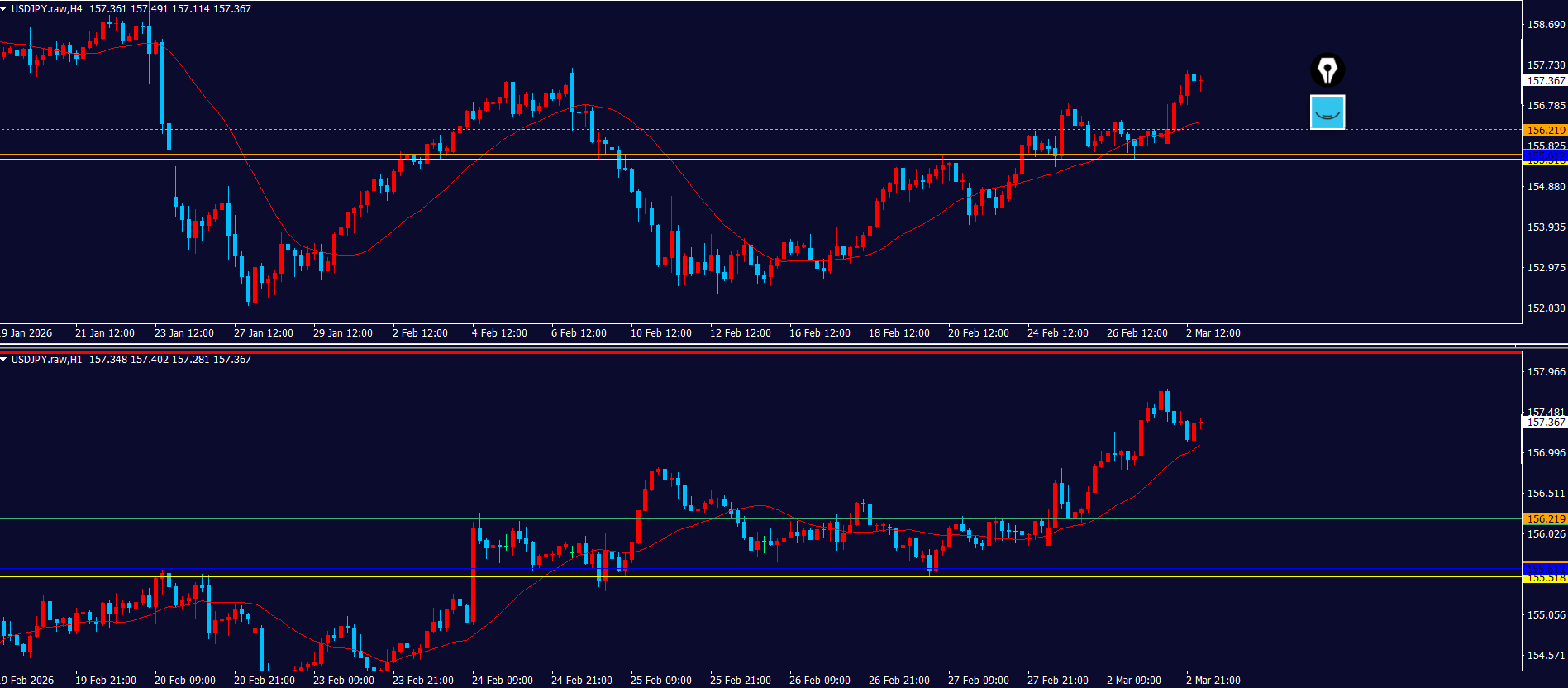Click white 157.367 current price label, H1 chart
This screenshot has height=688, width=1568.
coord(1545,423)
